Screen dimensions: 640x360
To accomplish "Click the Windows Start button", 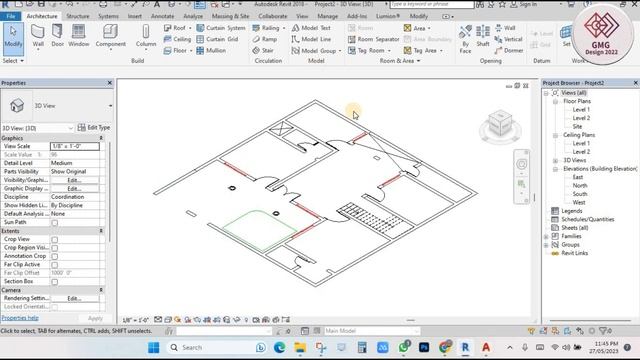I will 154,348.
